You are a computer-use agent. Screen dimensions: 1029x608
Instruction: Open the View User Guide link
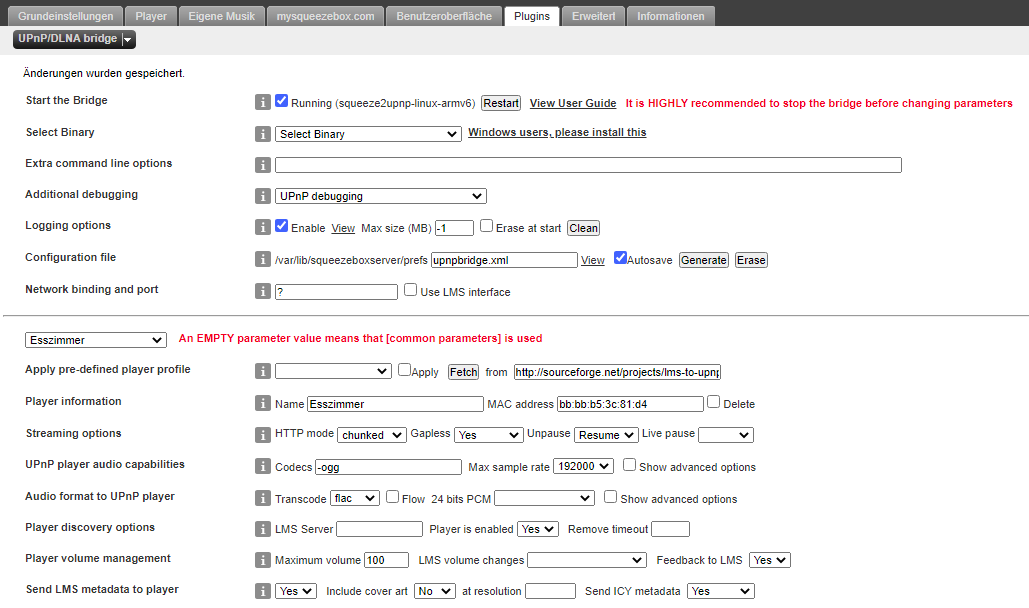pos(572,103)
